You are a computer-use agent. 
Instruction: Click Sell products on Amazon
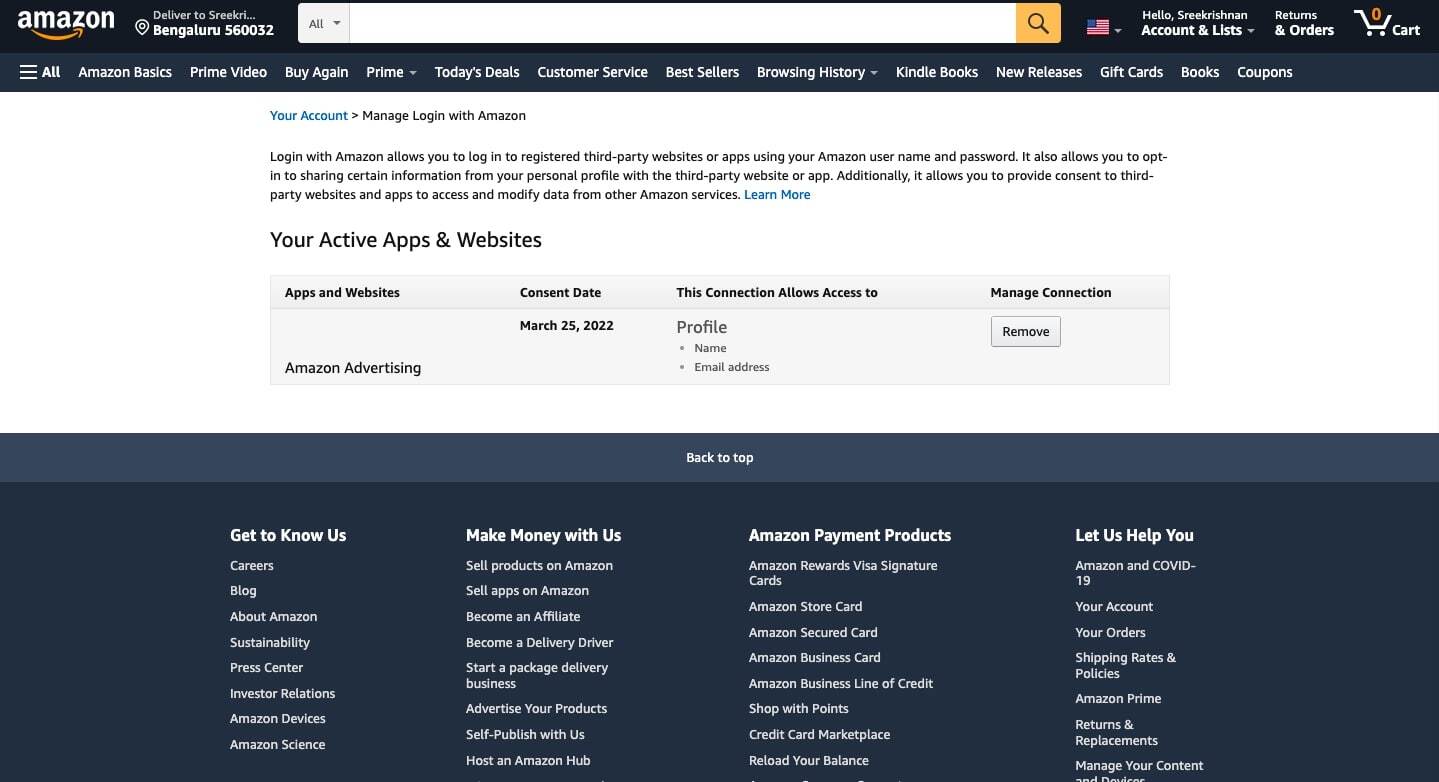[x=539, y=566]
